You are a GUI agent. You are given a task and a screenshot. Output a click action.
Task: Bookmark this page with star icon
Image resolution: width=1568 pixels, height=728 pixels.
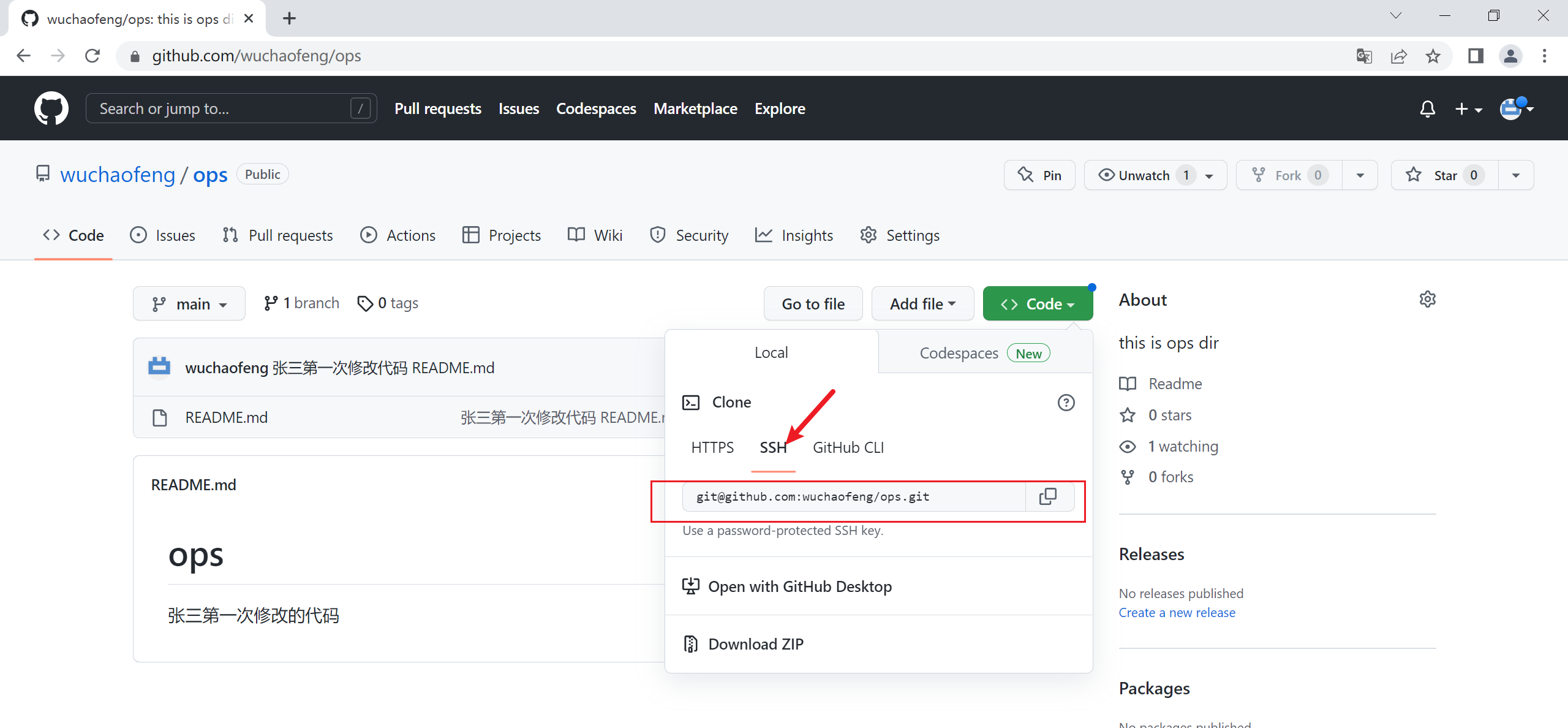(x=1433, y=56)
